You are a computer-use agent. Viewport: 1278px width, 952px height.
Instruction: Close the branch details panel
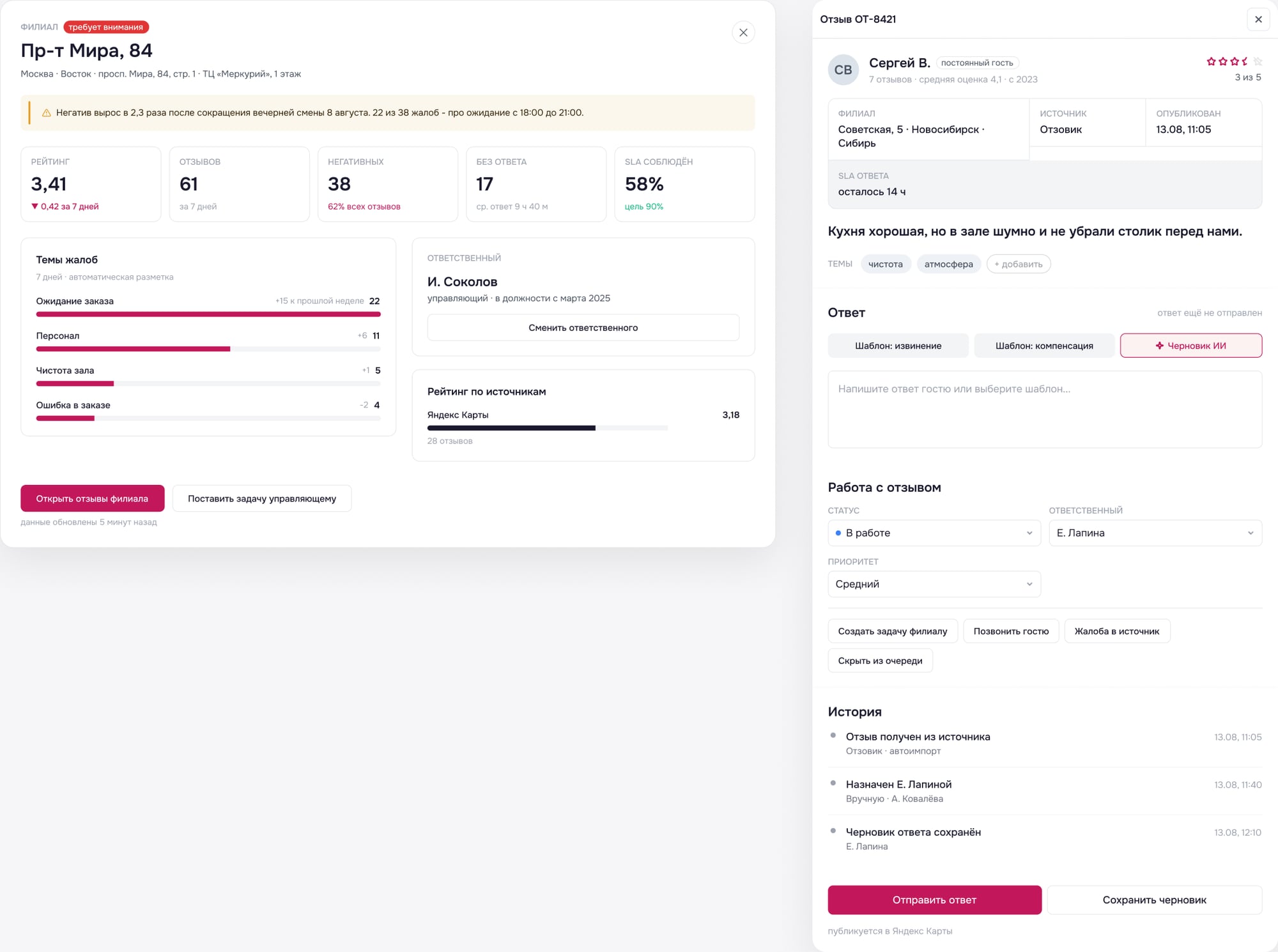coord(743,33)
